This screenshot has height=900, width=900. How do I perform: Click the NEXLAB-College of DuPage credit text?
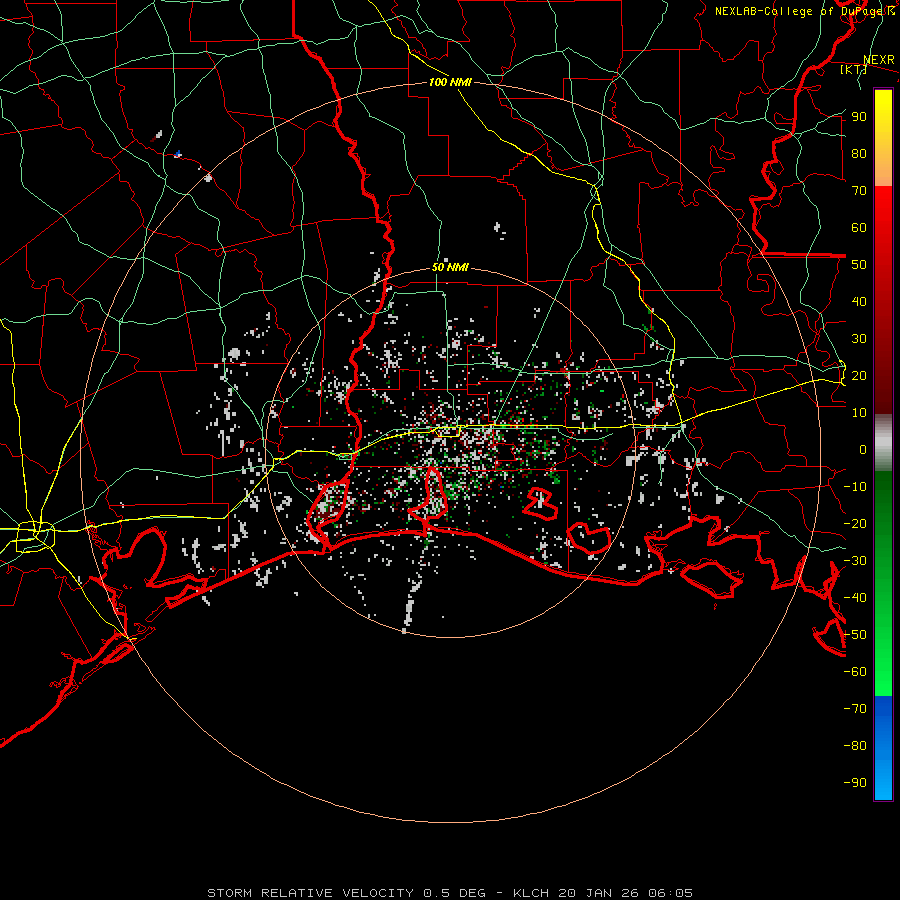tap(804, 11)
